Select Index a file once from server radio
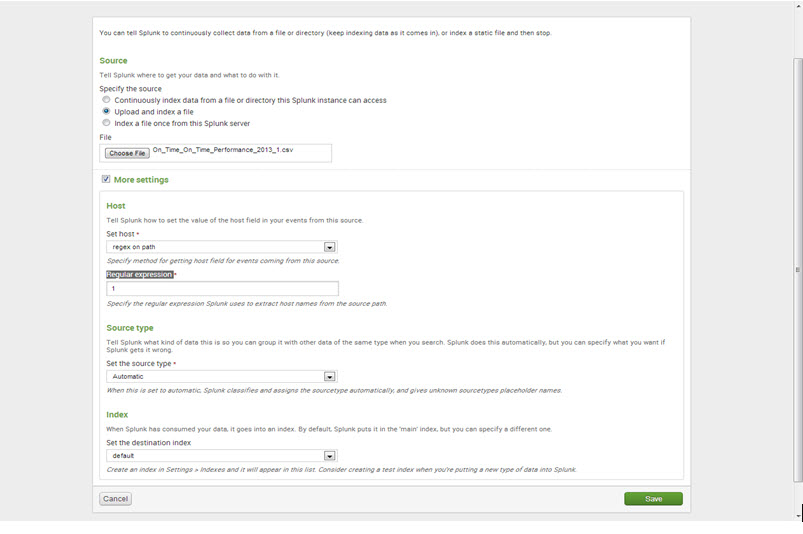803x534 pixels. [x=106, y=123]
